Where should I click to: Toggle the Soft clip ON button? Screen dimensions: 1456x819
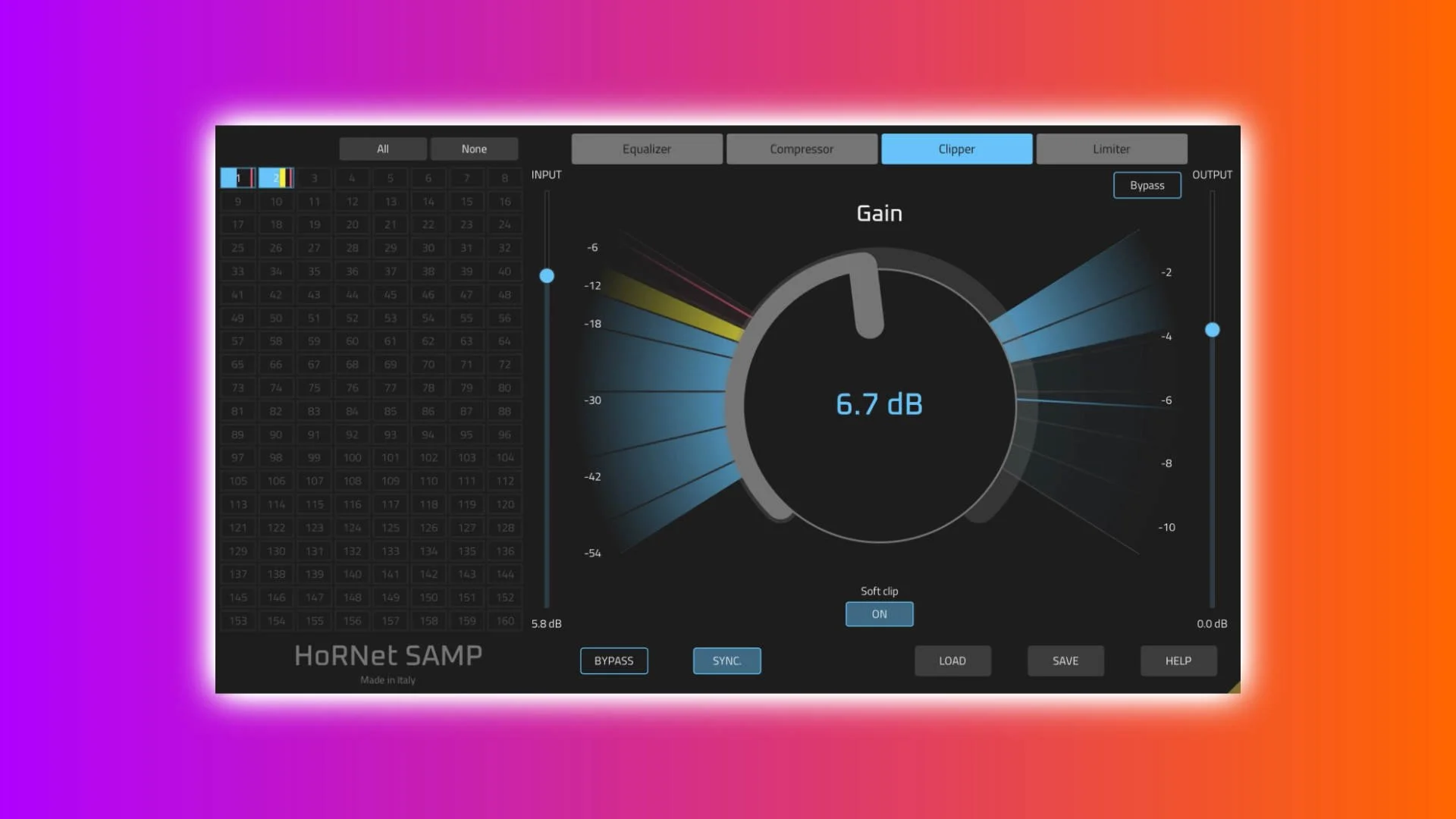click(x=879, y=614)
